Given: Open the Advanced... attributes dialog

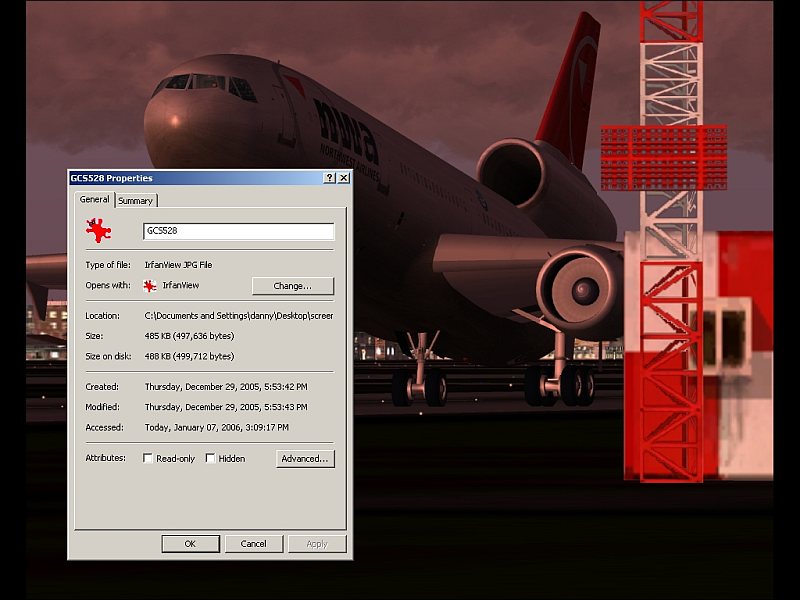Looking at the screenshot, I should [305, 459].
